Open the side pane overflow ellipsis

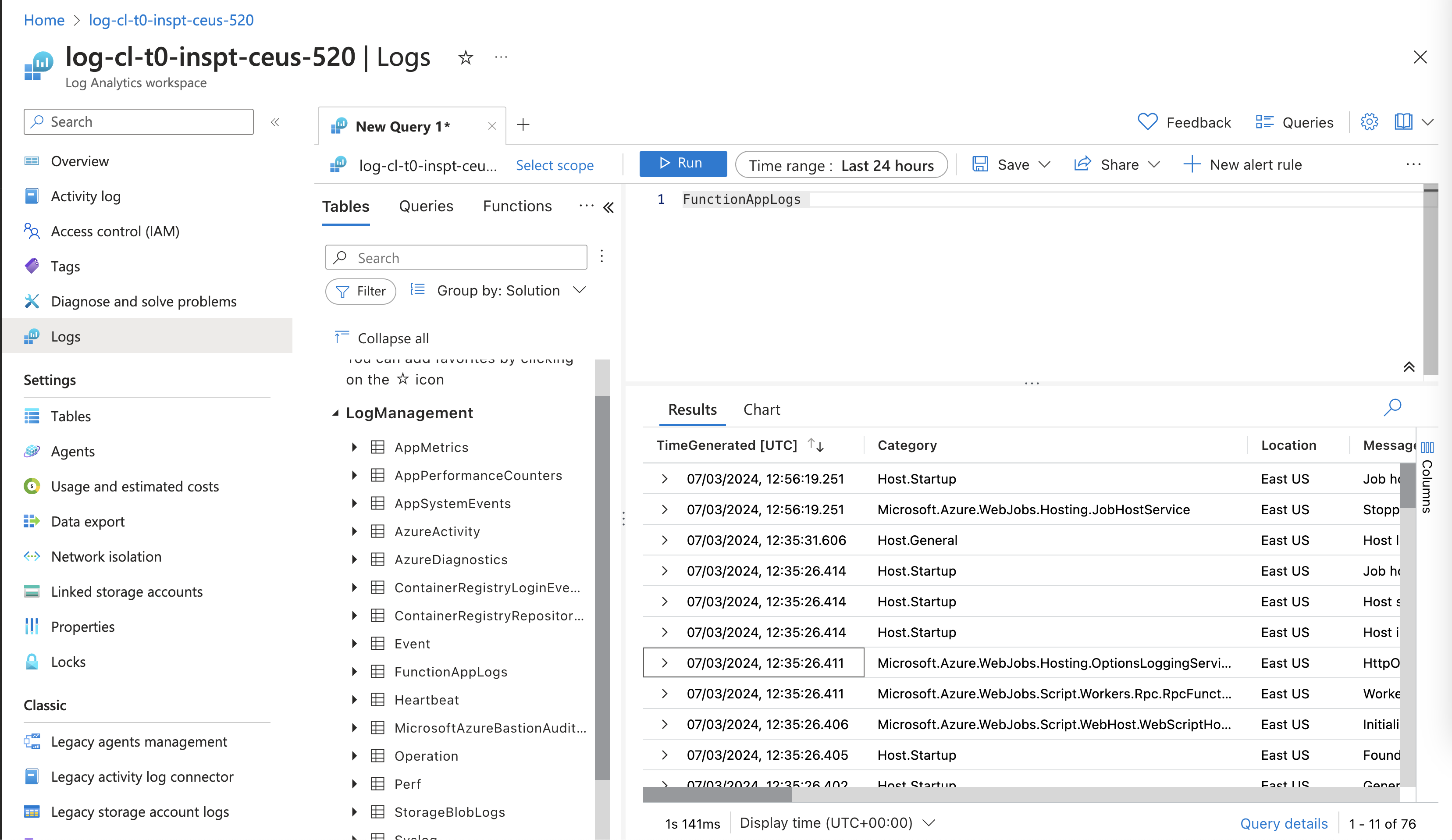point(586,206)
